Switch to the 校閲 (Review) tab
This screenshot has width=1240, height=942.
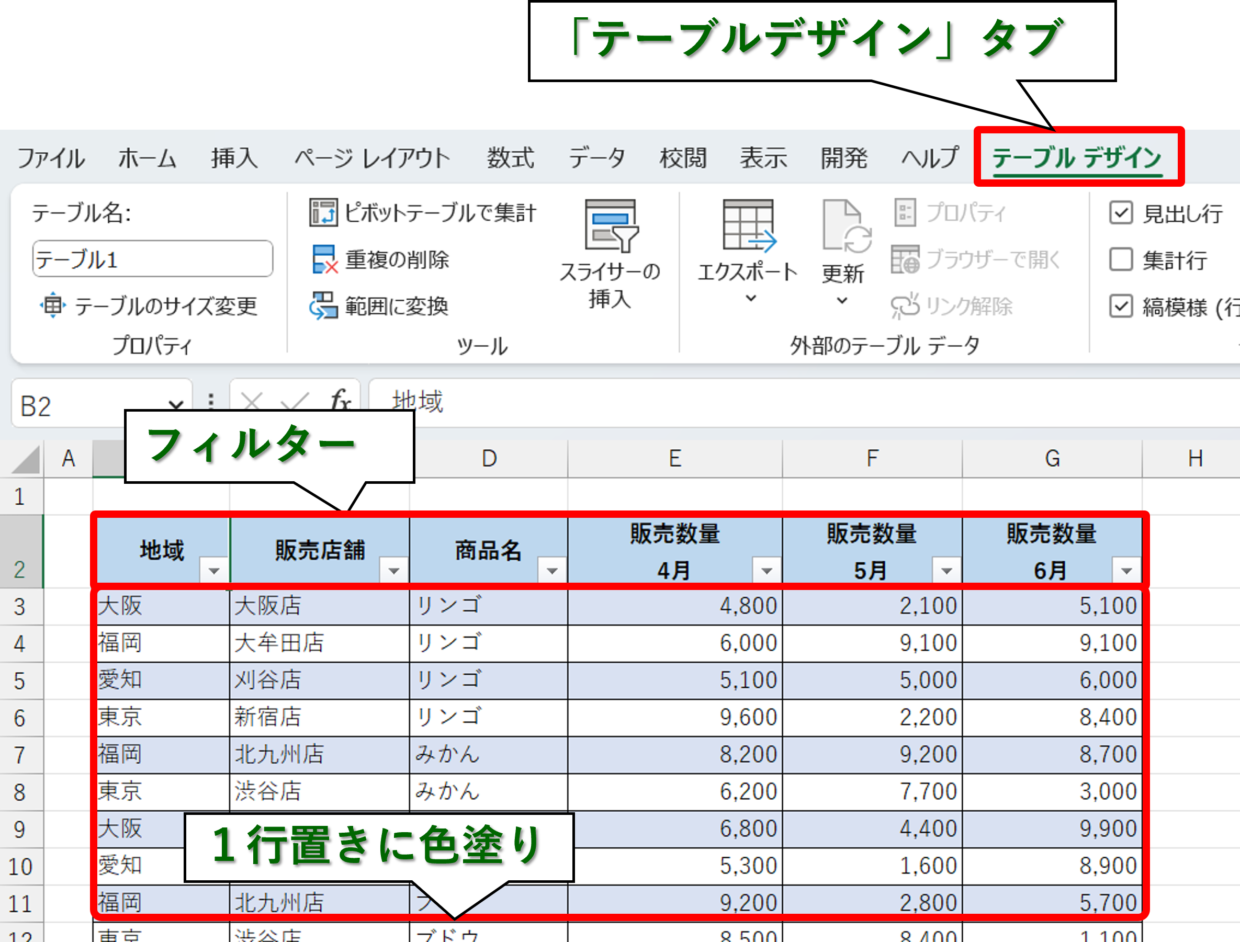pos(683,158)
